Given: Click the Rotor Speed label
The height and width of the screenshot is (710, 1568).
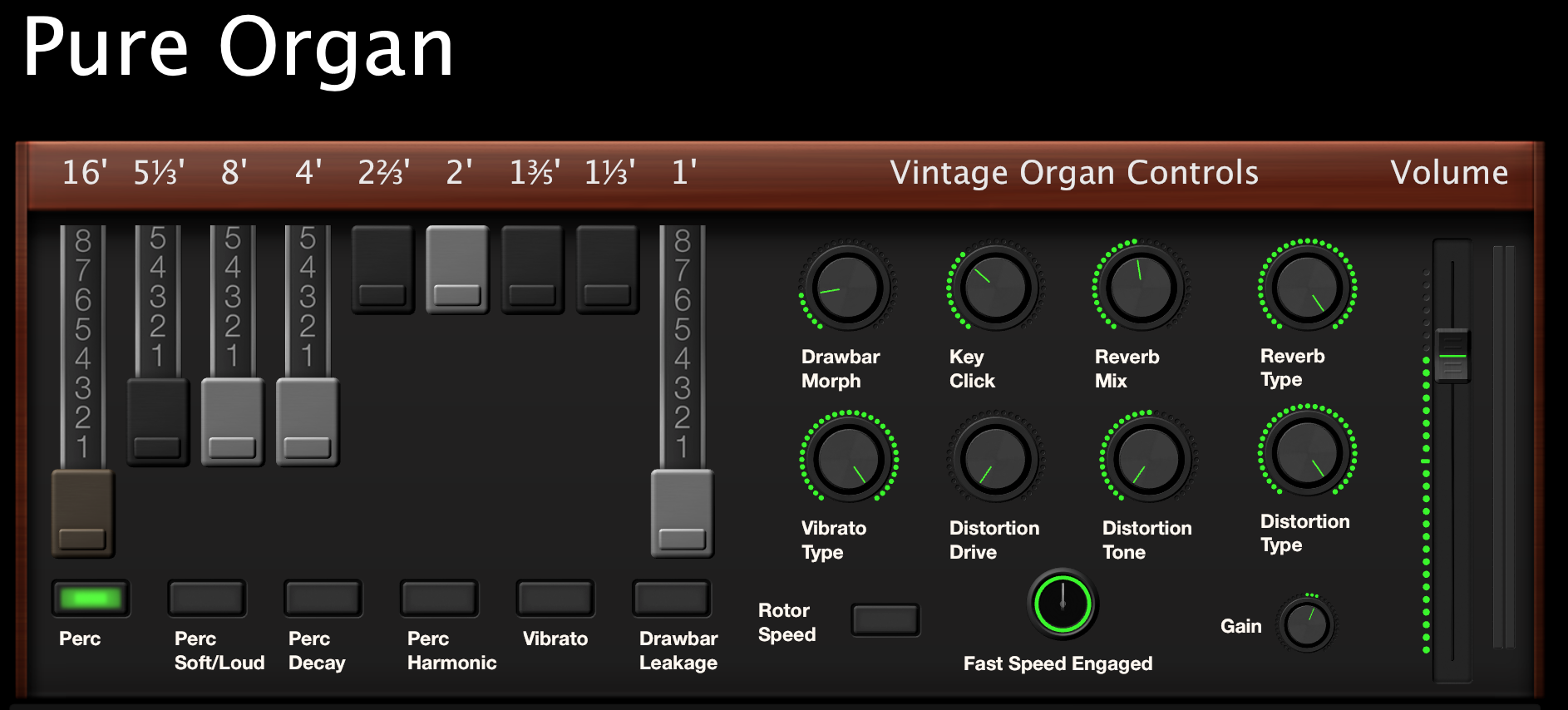Looking at the screenshot, I should click(x=786, y=623).
